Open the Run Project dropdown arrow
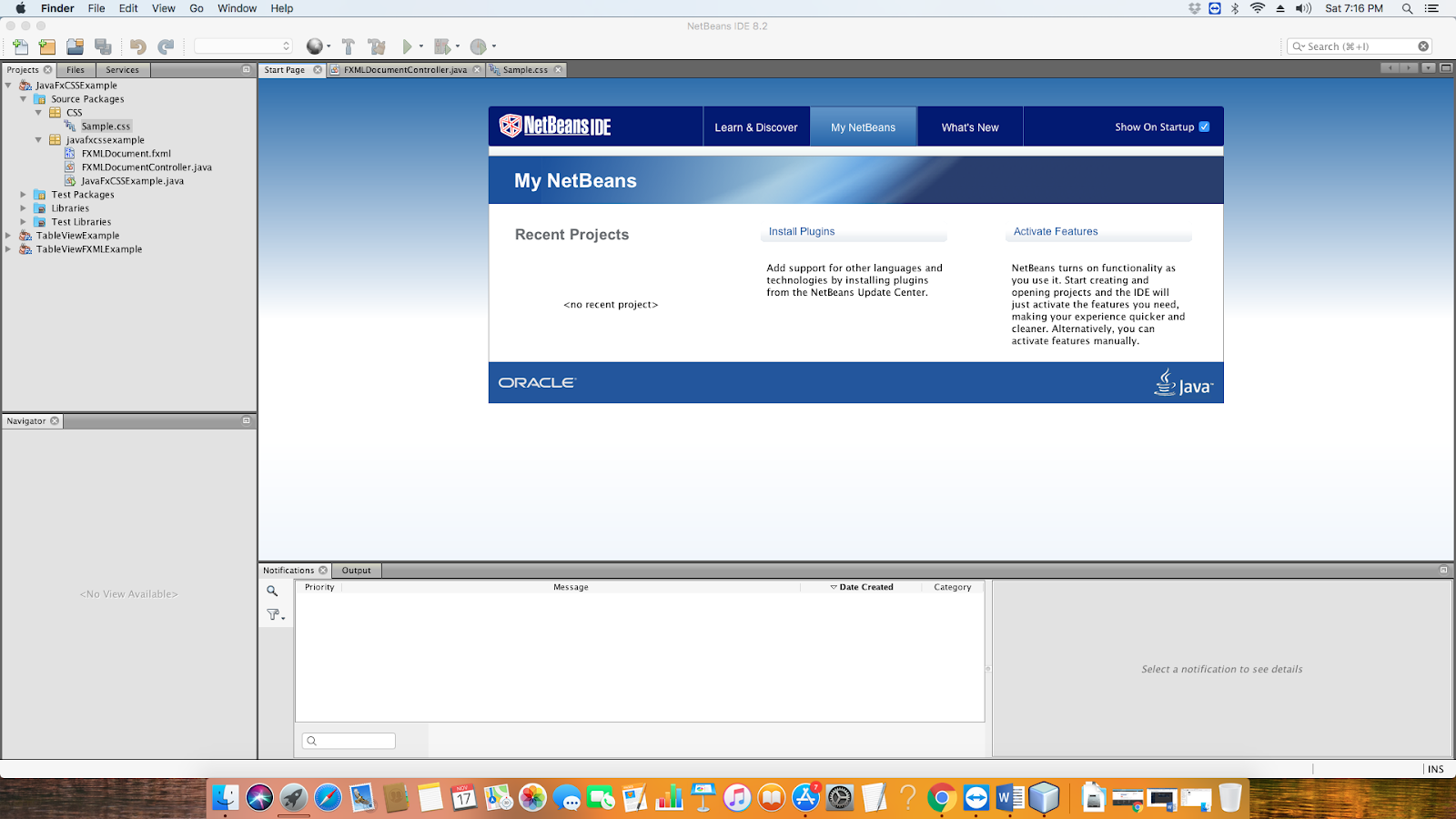Viewport: 1456px width, 819px height. pos(421,46)
